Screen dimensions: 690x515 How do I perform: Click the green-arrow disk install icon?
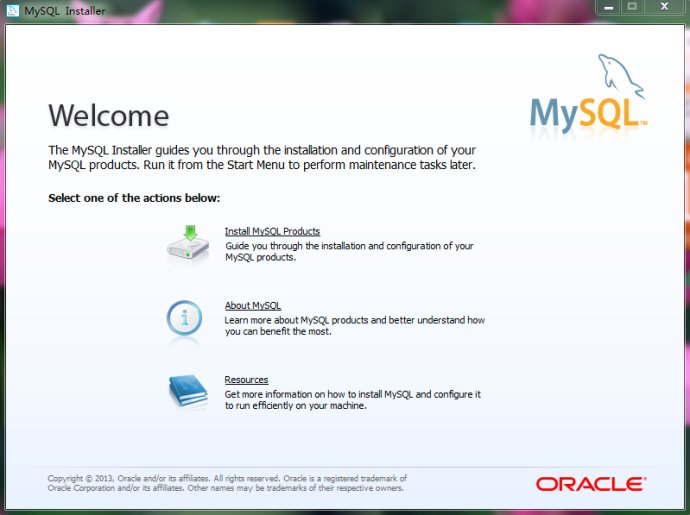coord(188,245)
